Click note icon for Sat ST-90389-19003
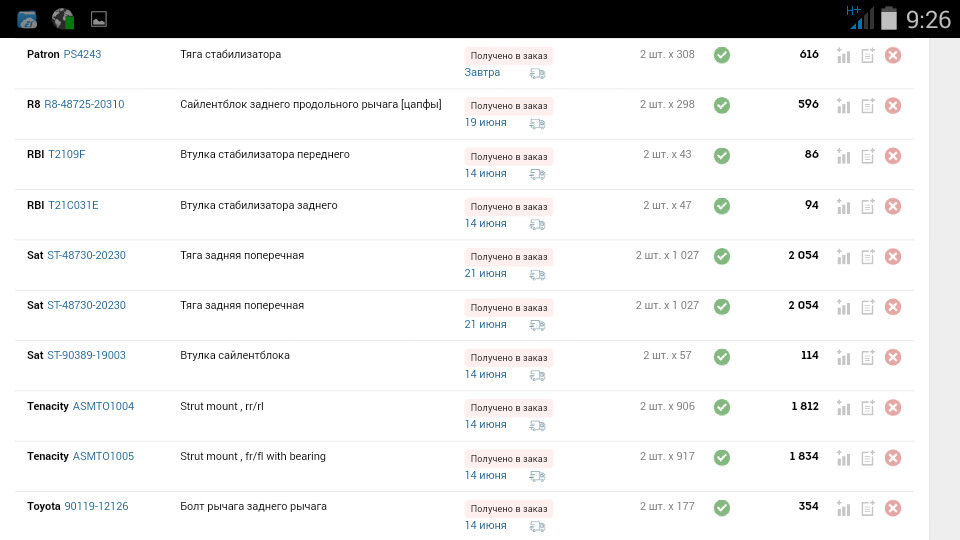Screen dimensions: 960x540 tap(868, 357)
